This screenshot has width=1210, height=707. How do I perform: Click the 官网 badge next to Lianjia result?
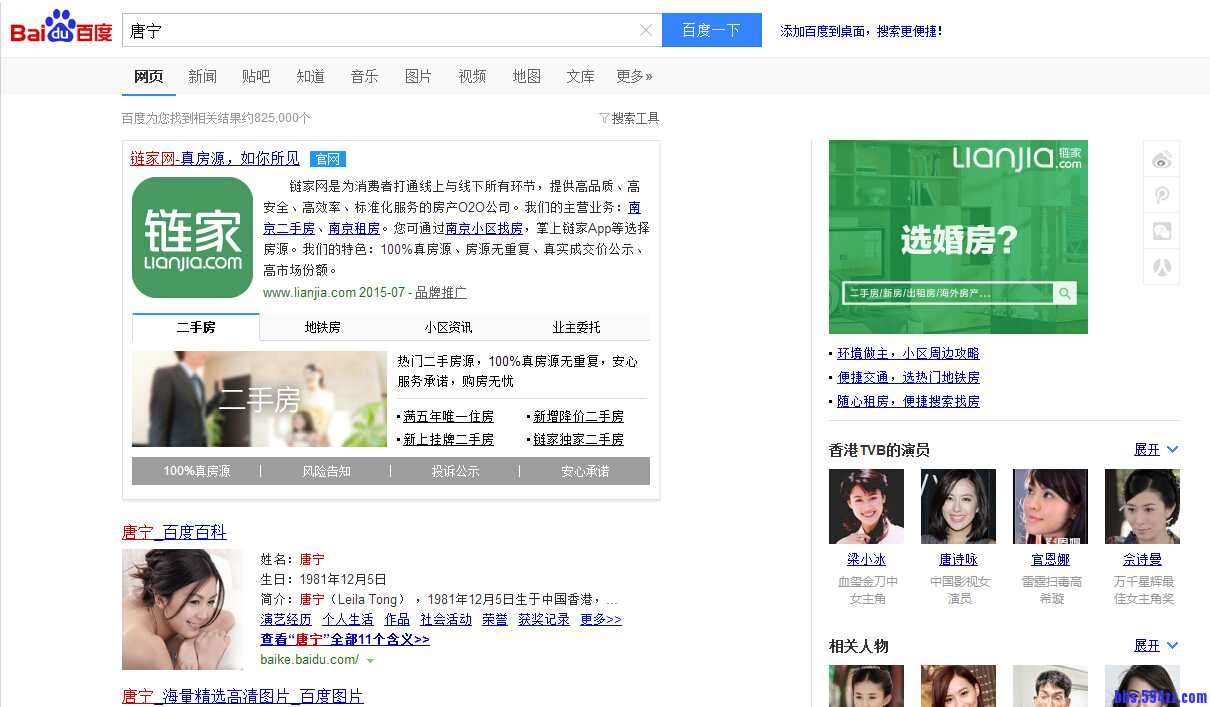tap(327, 159)
